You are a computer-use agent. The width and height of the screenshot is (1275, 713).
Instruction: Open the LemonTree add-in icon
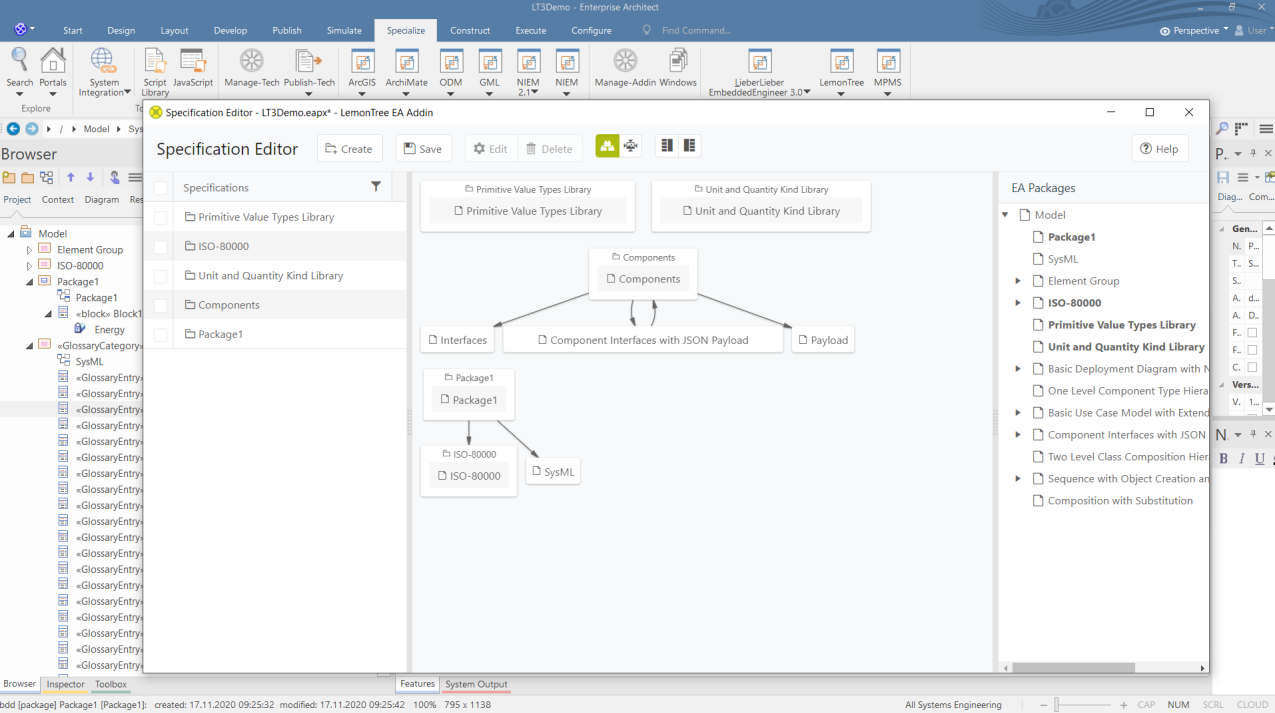(x=841, y=62)
